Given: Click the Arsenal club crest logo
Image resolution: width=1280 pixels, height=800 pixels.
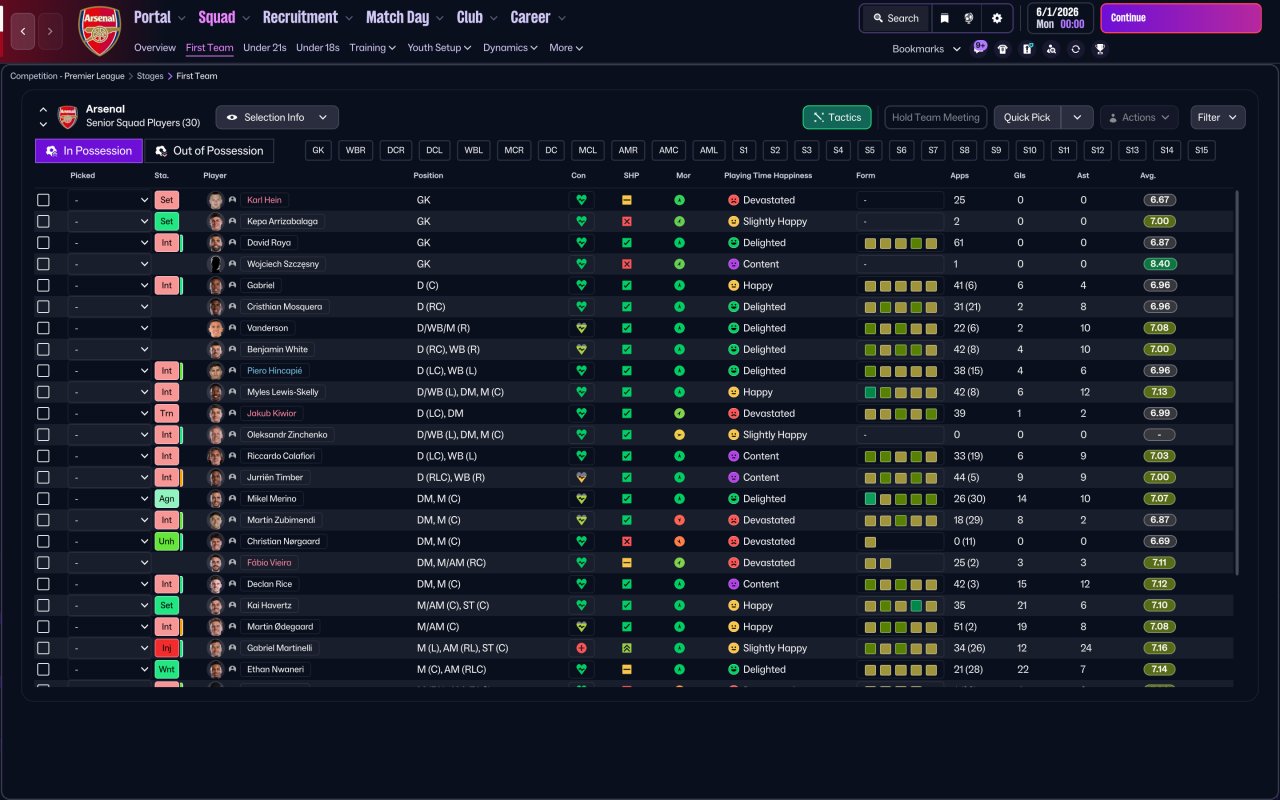Looking at the screenshot, I should 99,30.
